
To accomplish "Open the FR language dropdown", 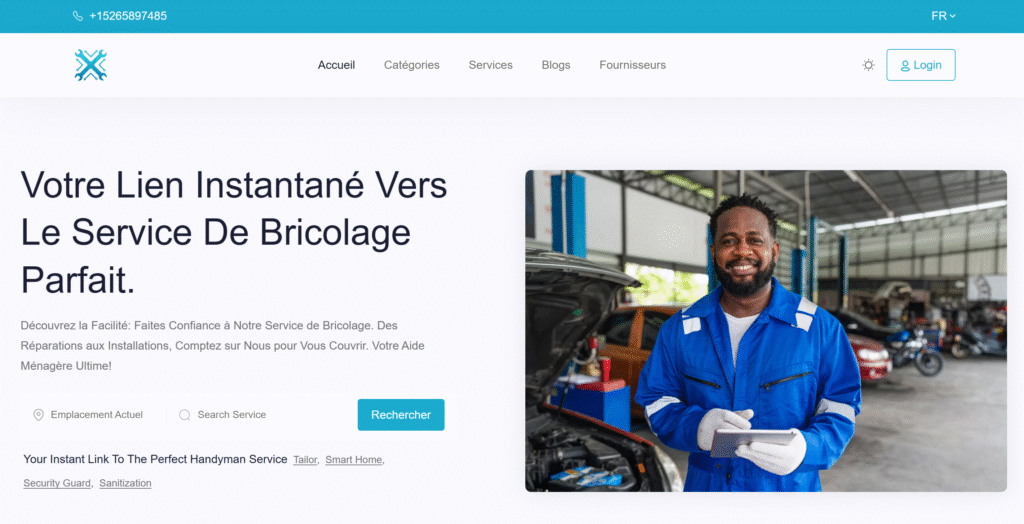I will [943, 16].
